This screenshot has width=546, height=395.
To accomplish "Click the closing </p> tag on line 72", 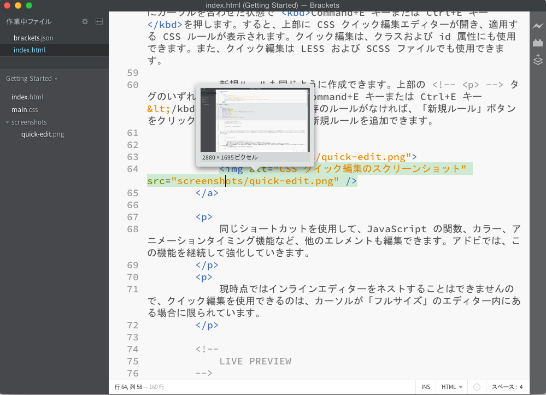I will tap(207, 326).
